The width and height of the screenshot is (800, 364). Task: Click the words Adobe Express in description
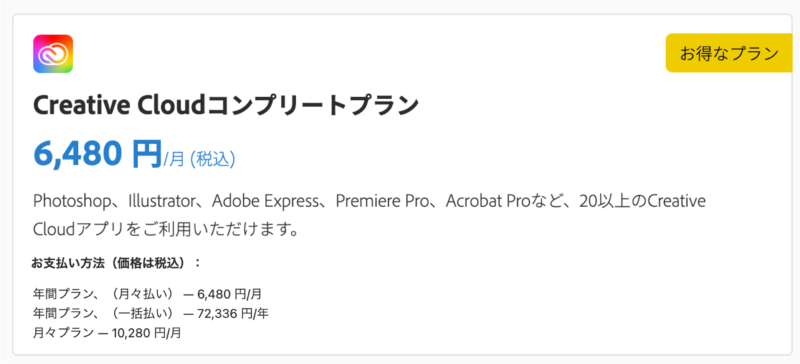click(x=265, y=201)
